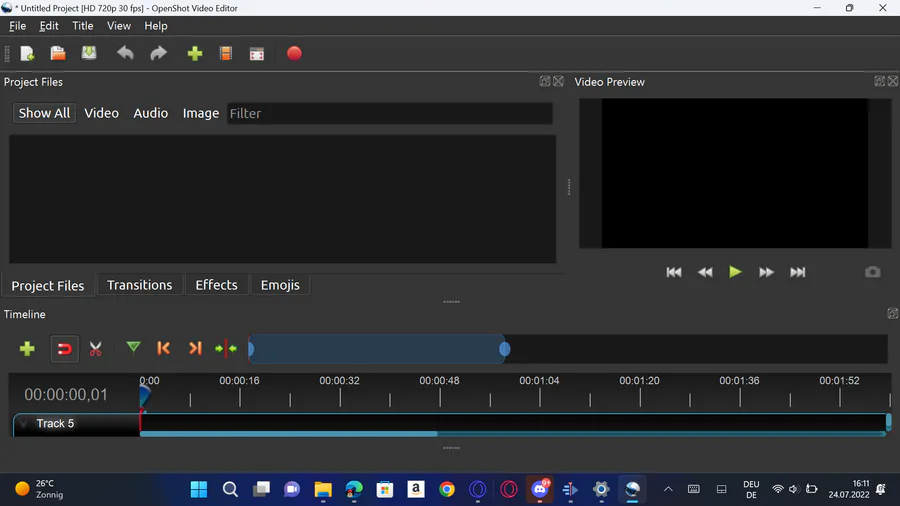The height and width of the screenshot is (506, 900).
Task: Add a marker with green triangle icon
Action: pyautogui.click(x=133, y=348)
